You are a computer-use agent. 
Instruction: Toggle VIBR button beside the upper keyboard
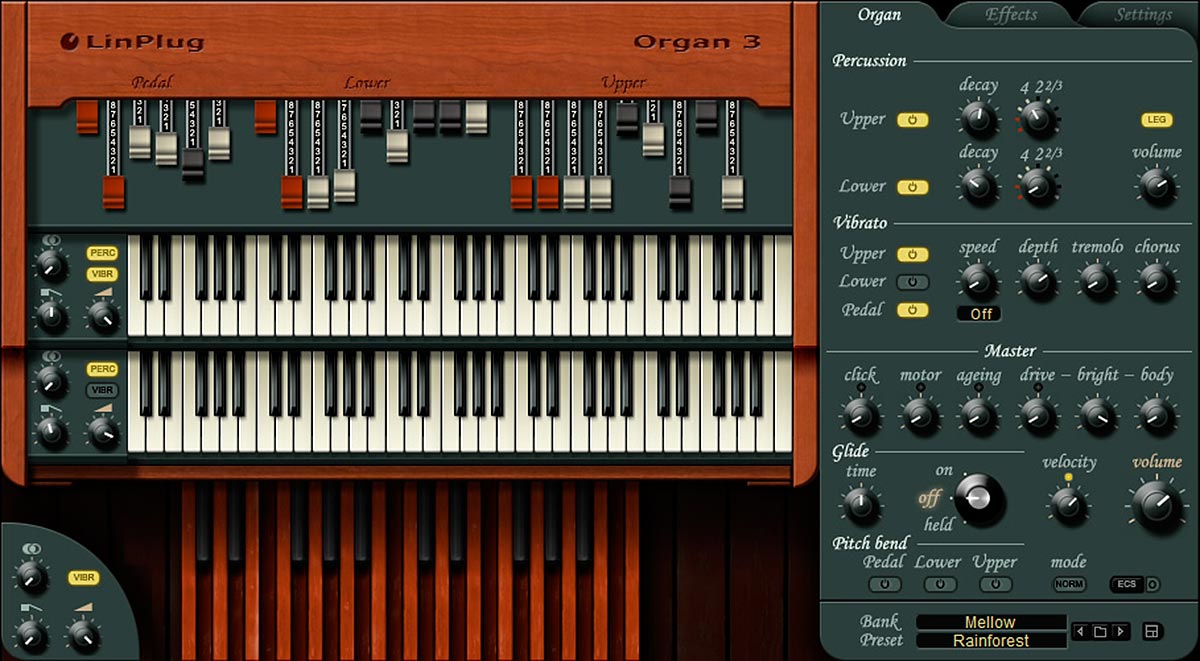pos(102,275)
